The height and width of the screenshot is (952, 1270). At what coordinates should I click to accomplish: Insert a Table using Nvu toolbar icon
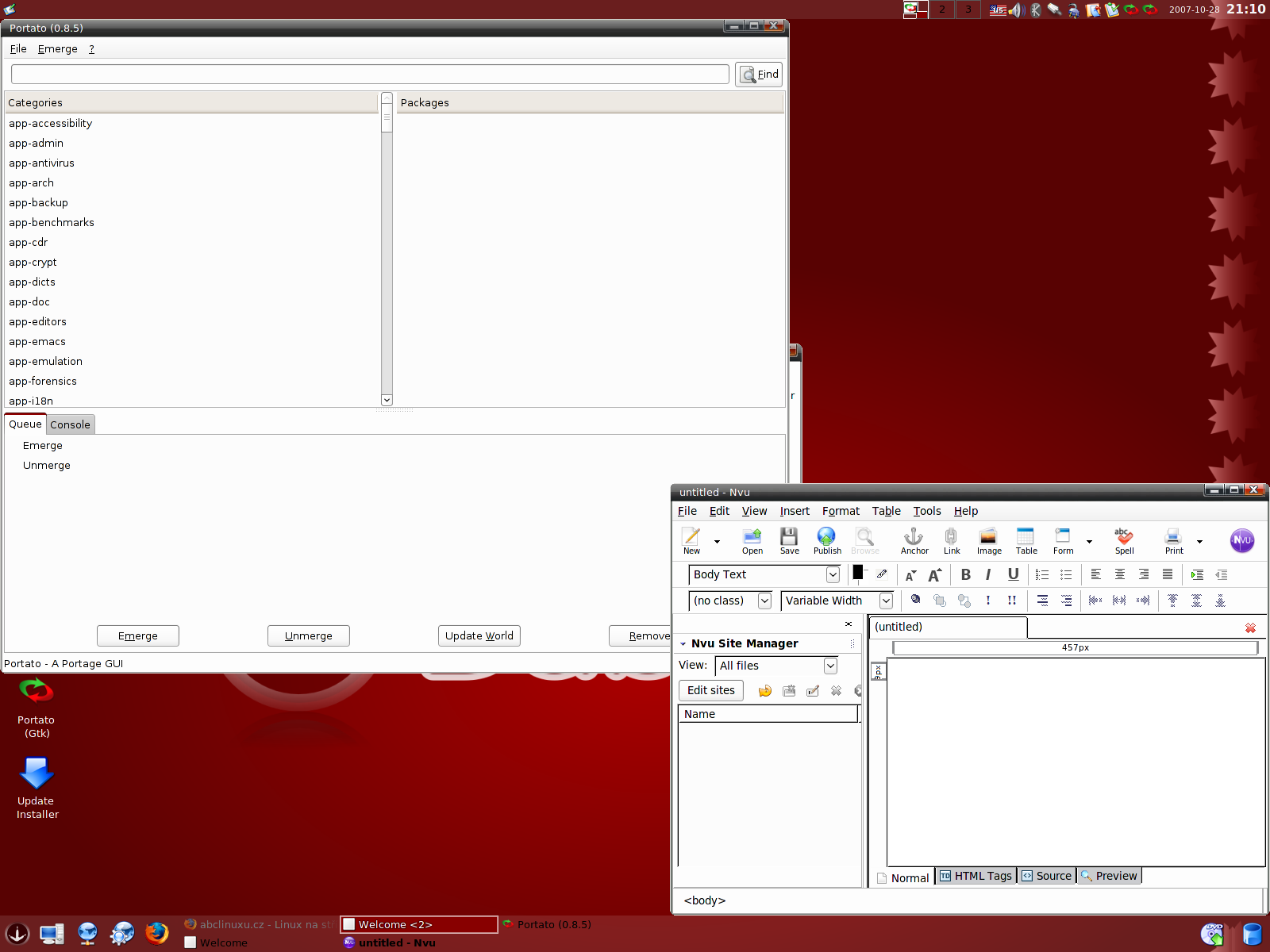point(1026,540)
